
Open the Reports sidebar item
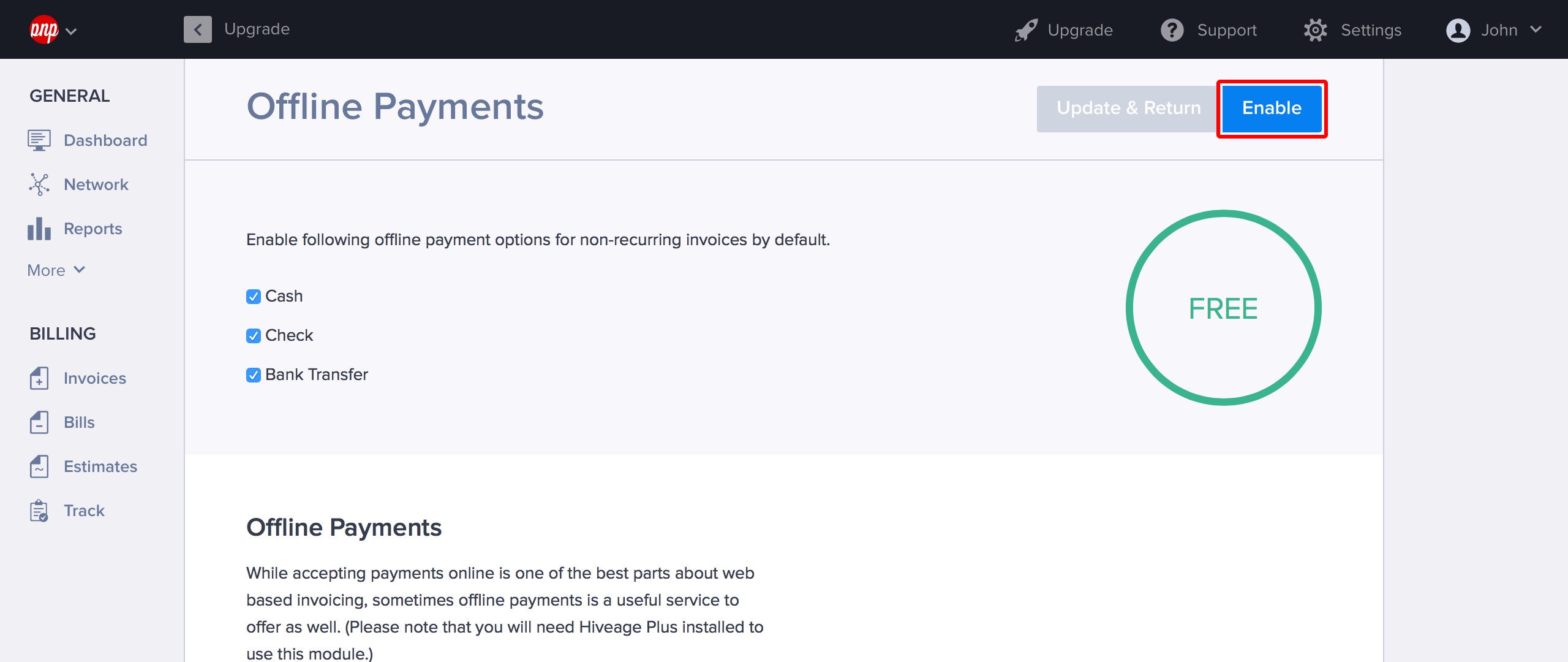pos(92,229)
